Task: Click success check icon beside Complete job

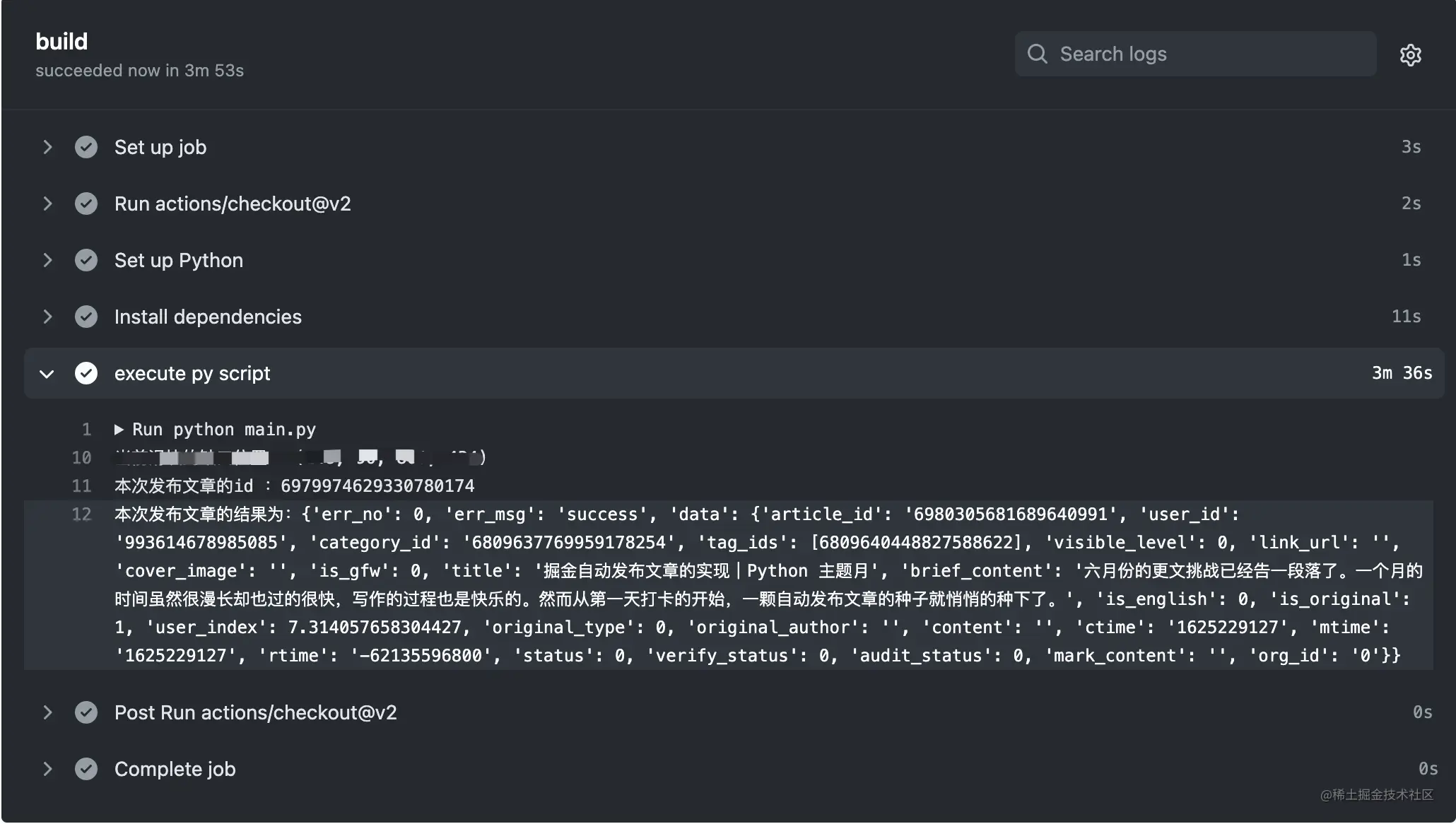Action: 86,769
